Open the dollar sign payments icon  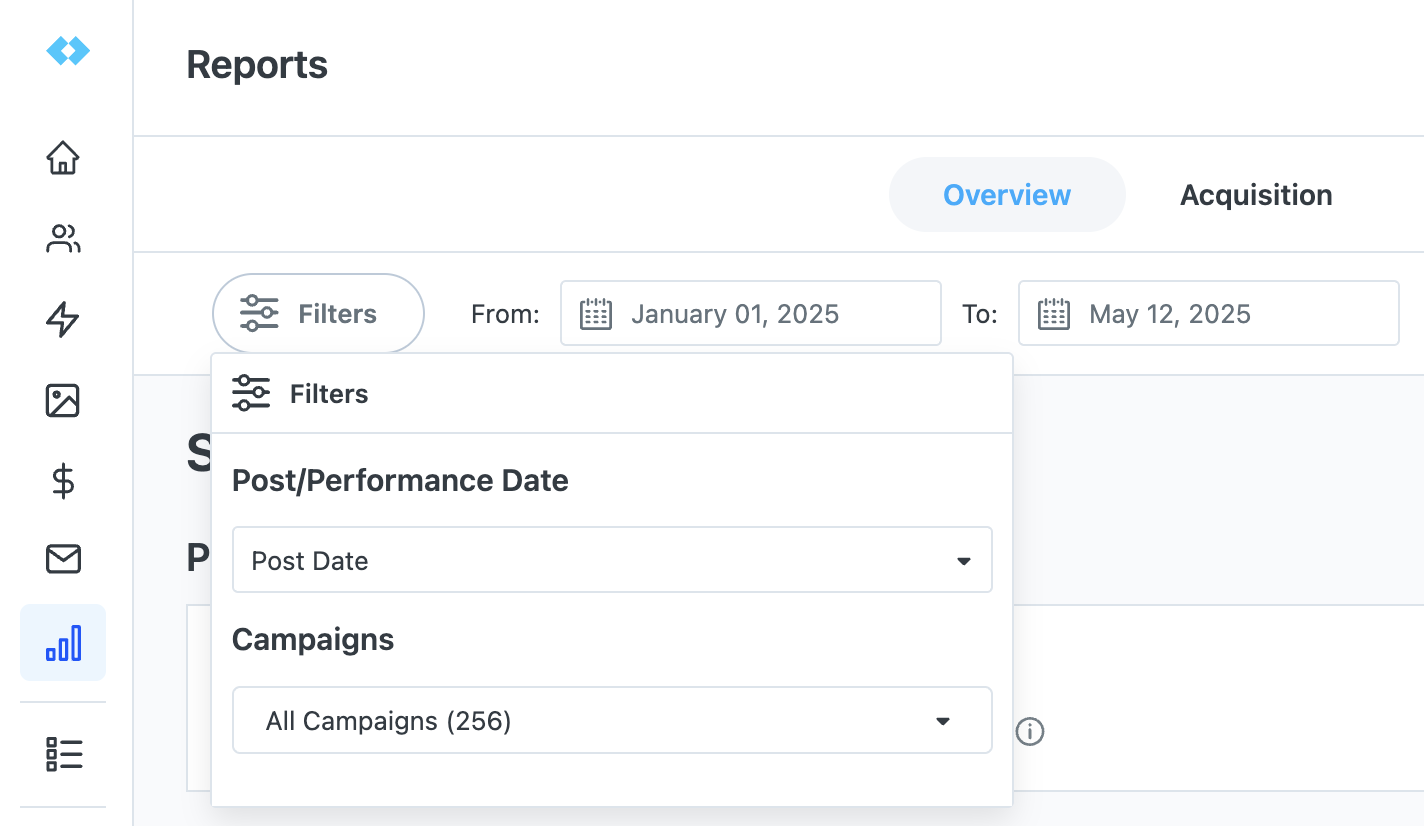point(63,481)
